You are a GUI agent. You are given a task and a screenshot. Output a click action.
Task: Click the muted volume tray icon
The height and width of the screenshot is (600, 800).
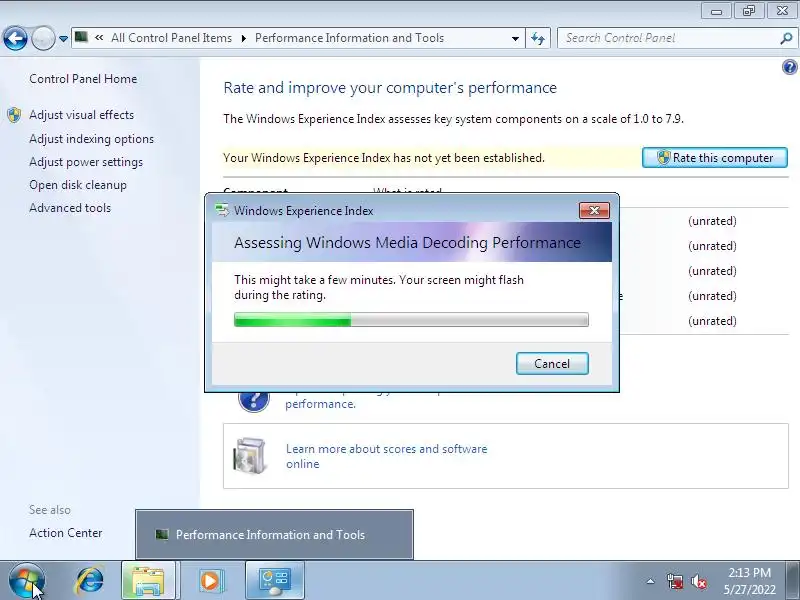coord(698,581)
